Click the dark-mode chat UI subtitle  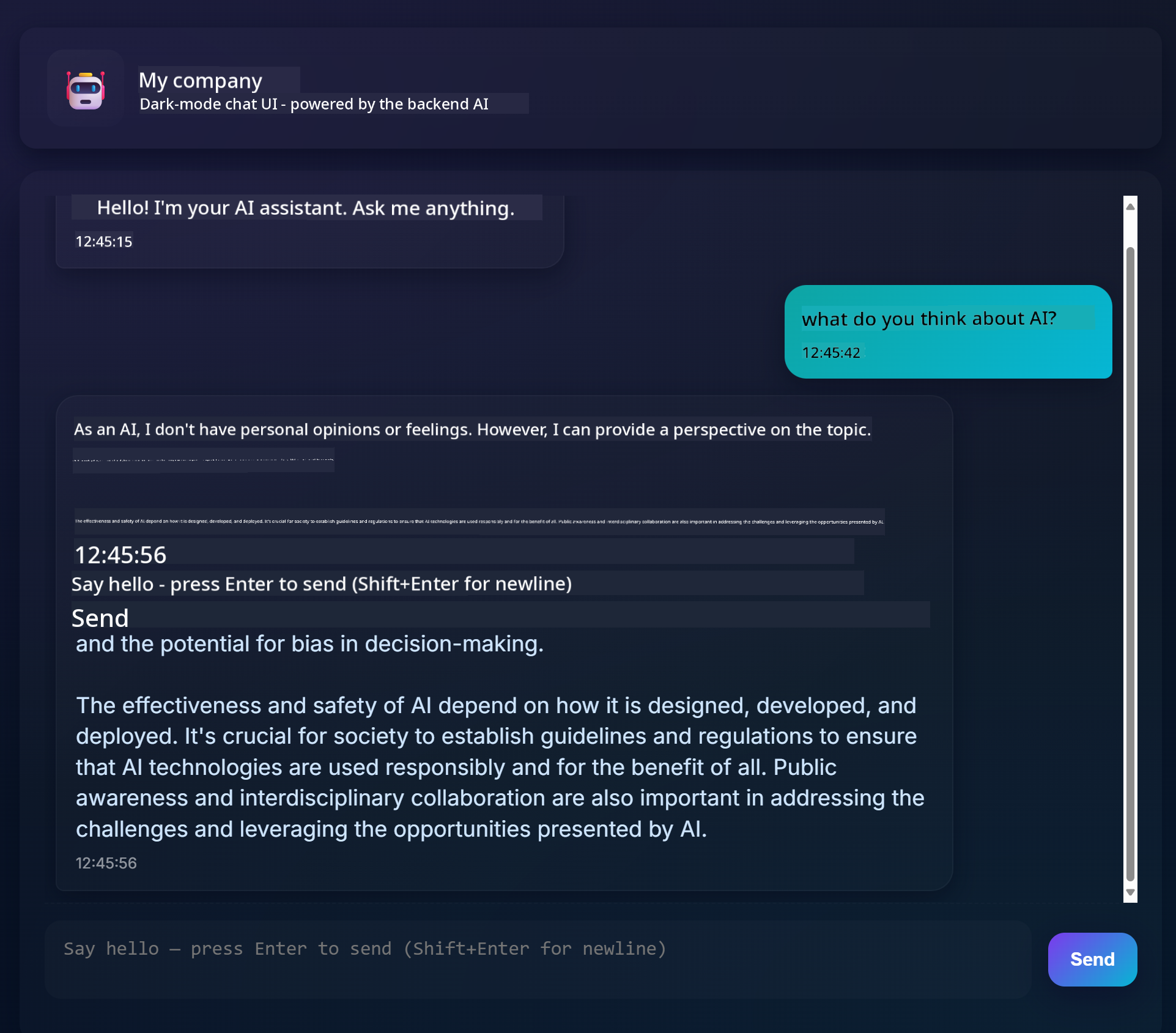pyautogui.click(x=313, y=104)
